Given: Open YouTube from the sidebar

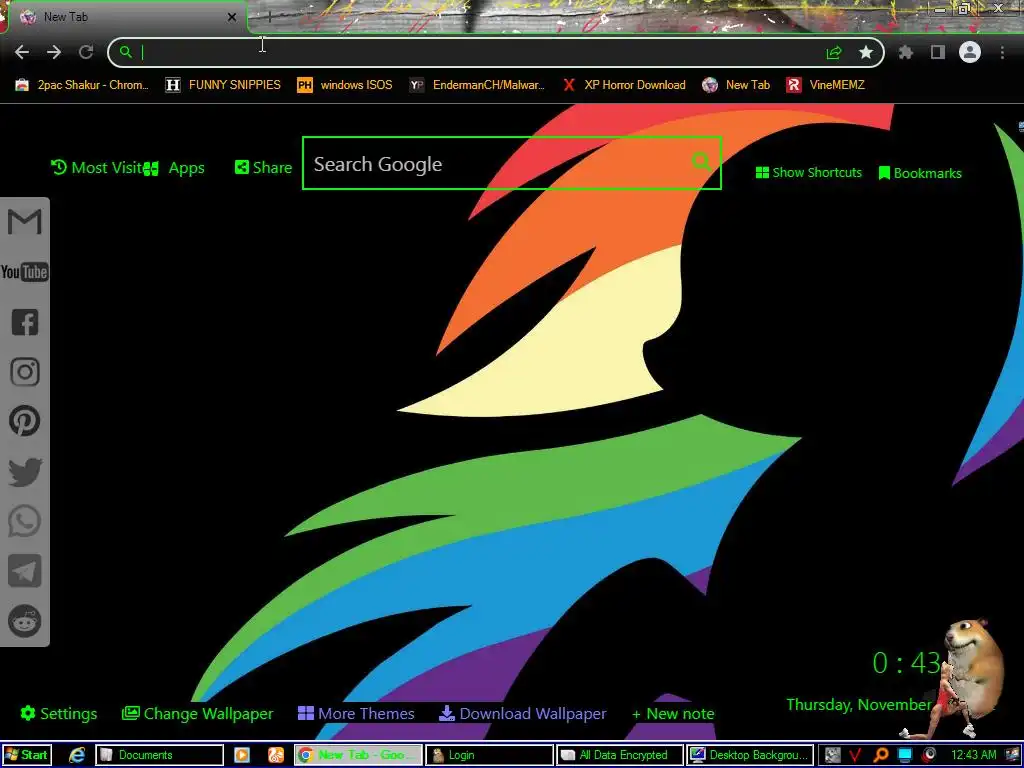Looking at the screenshot, I should click(25, 272).
